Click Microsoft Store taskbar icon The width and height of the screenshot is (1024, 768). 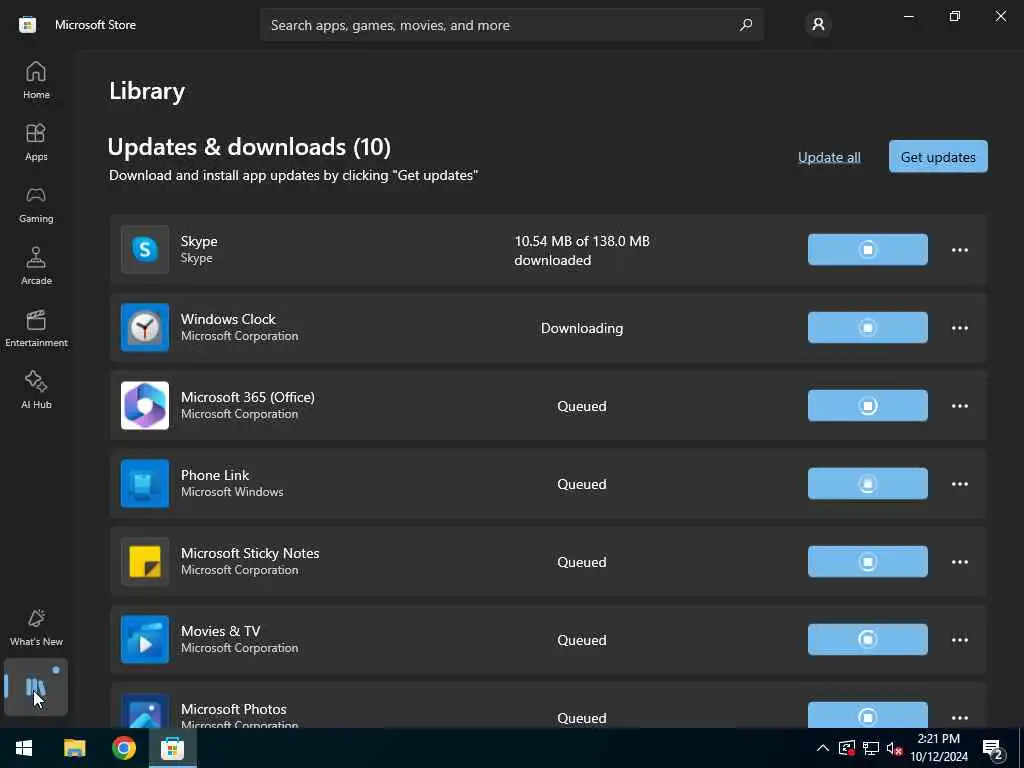(x=172, y=748)
